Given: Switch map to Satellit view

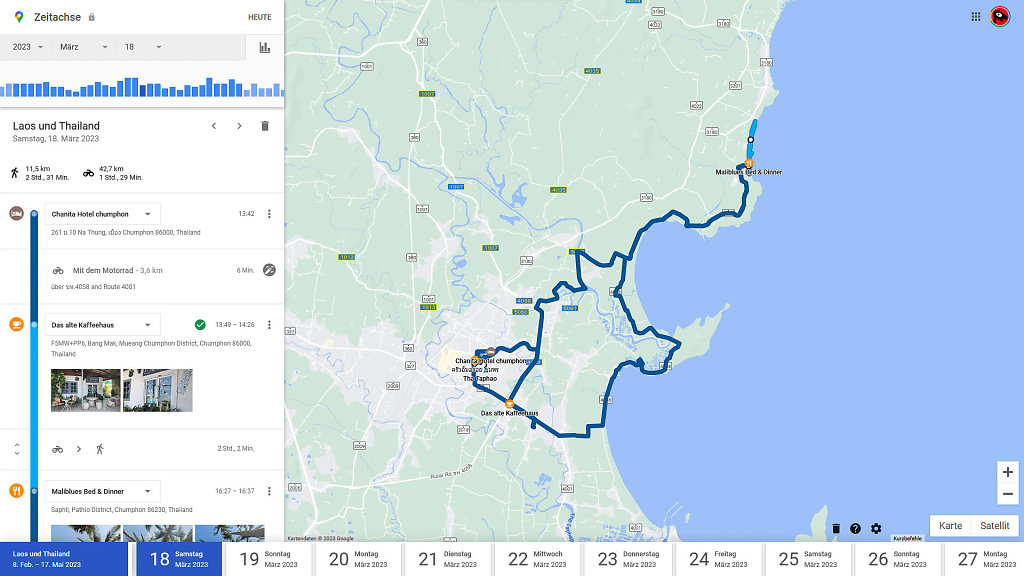Looking at the screenshot, I should [x=994, y=526].
